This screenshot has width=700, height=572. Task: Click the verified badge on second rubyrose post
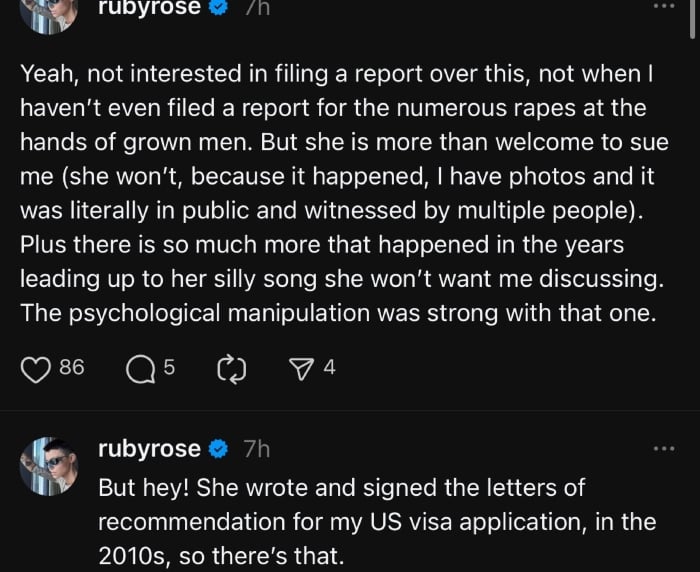[x=219, y=450]
